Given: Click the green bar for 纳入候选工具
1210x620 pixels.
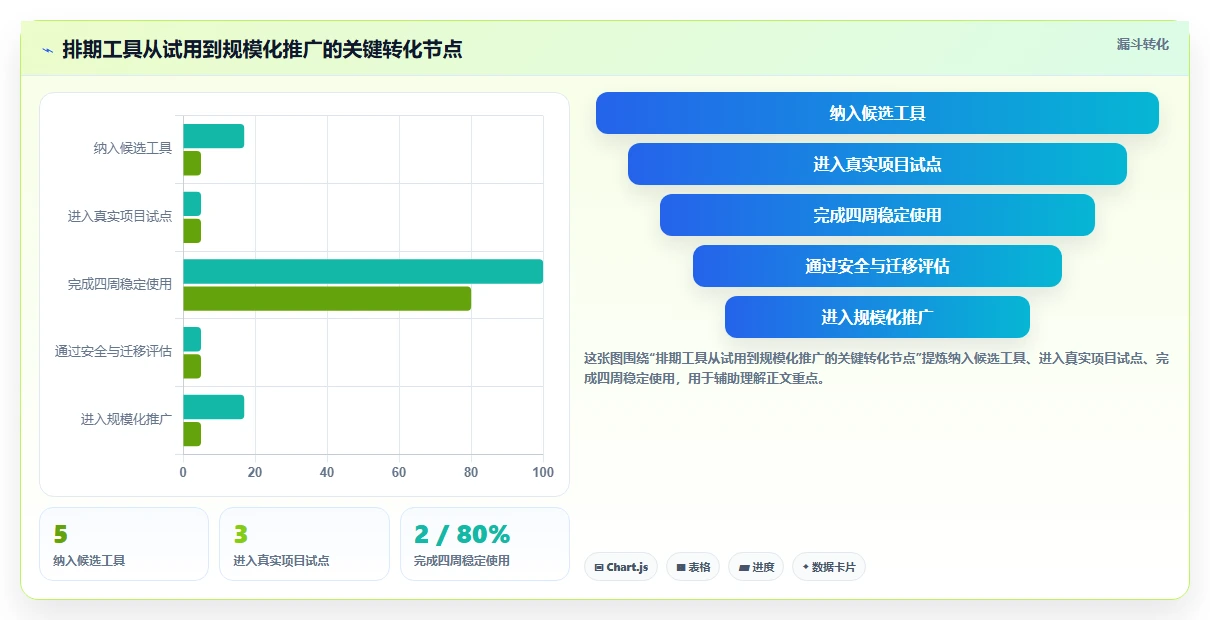Looking at the screenshot, I should pyautogui.click(x=192, y=163).
